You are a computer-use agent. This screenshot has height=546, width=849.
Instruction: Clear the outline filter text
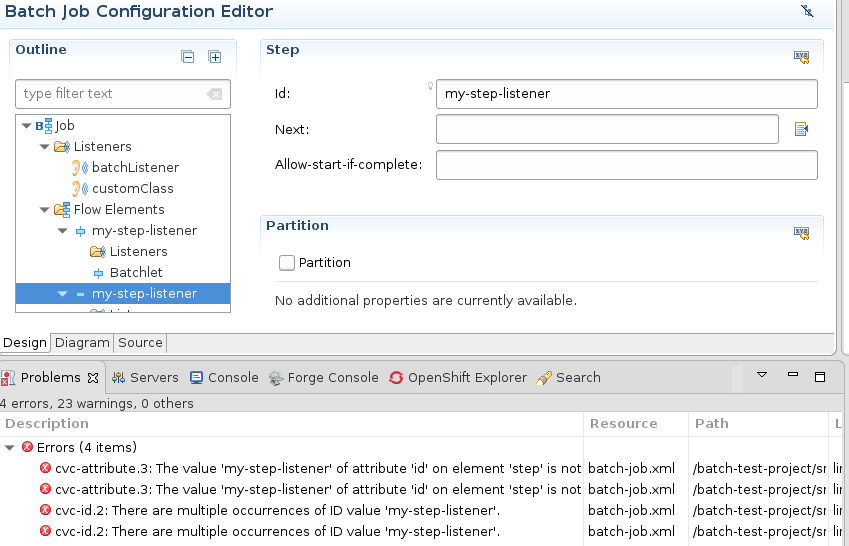click(214, 94)
